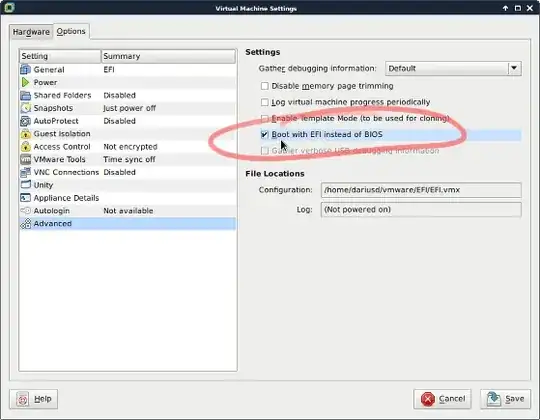540x420 pixels.
Task: Click the Cancel button
Action: 443,399
